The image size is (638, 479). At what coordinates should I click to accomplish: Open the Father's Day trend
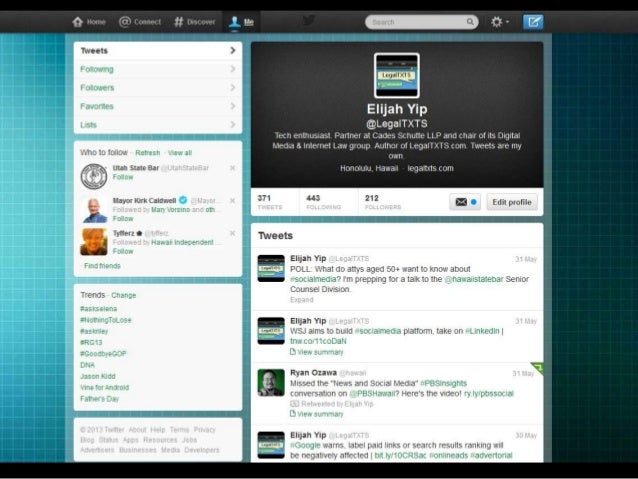click(100, 399)
